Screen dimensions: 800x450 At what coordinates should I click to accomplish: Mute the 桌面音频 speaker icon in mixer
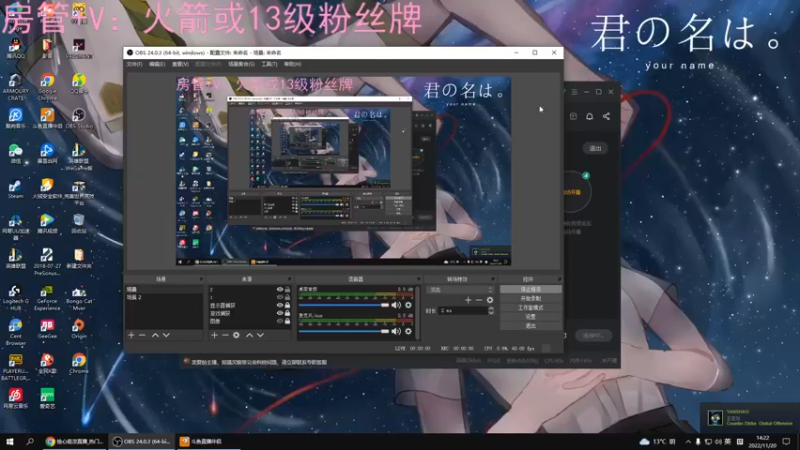[396, 305]
